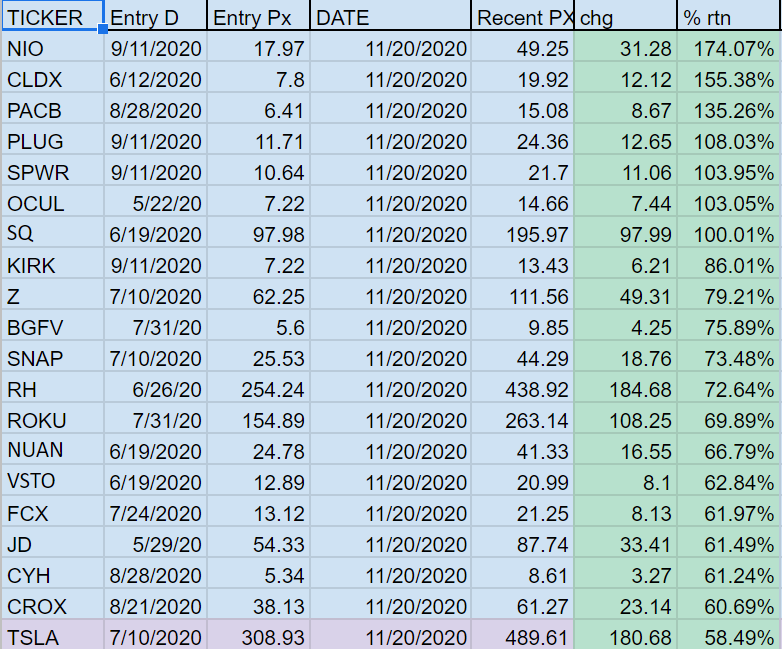This screenshot has height=649, width=782.
Task: Select FCX entry date 7/24/2020
Action: click(155, 511)
